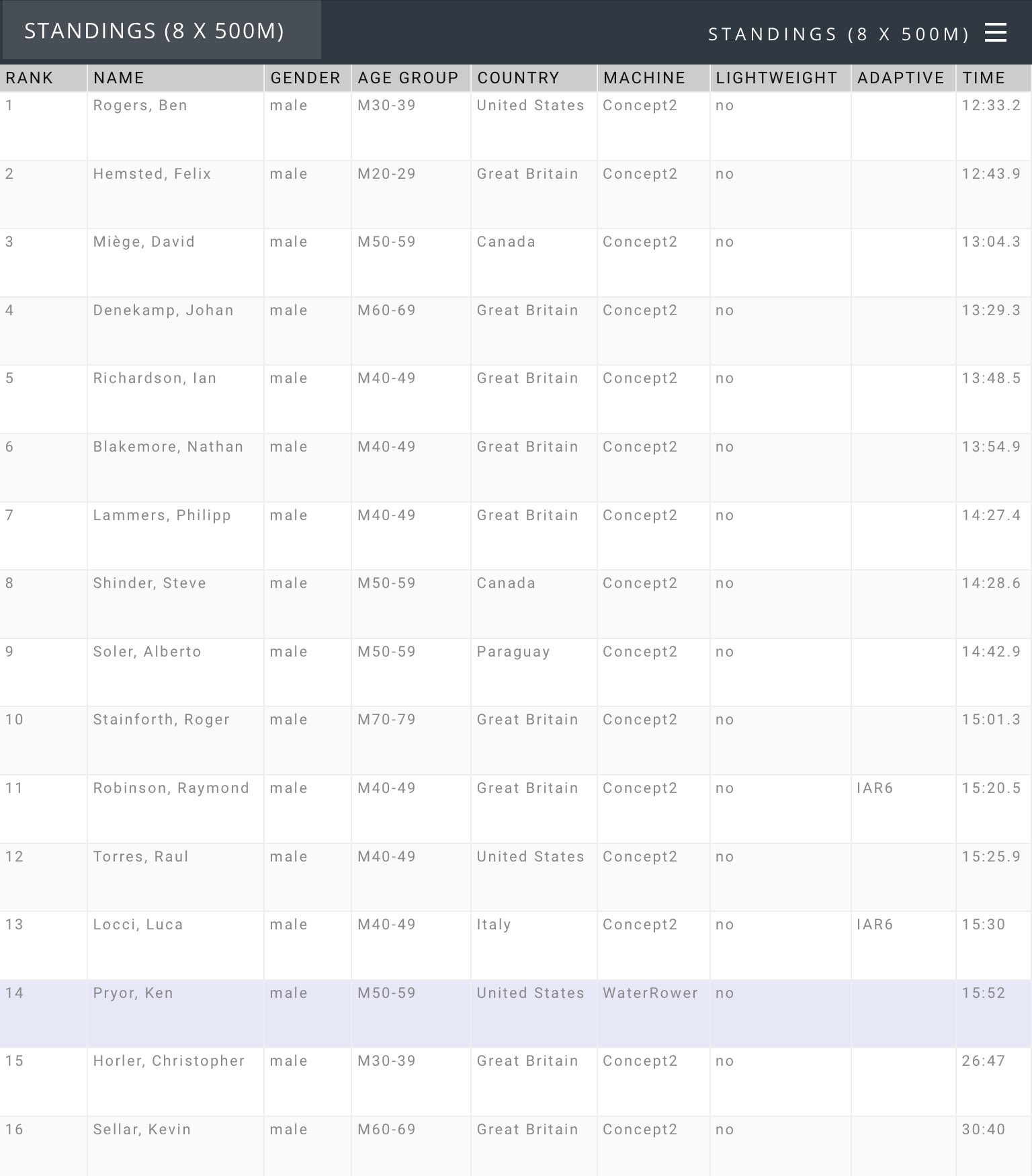Click the time 14:28.6

pyautogui.click(x=991, y=583)
